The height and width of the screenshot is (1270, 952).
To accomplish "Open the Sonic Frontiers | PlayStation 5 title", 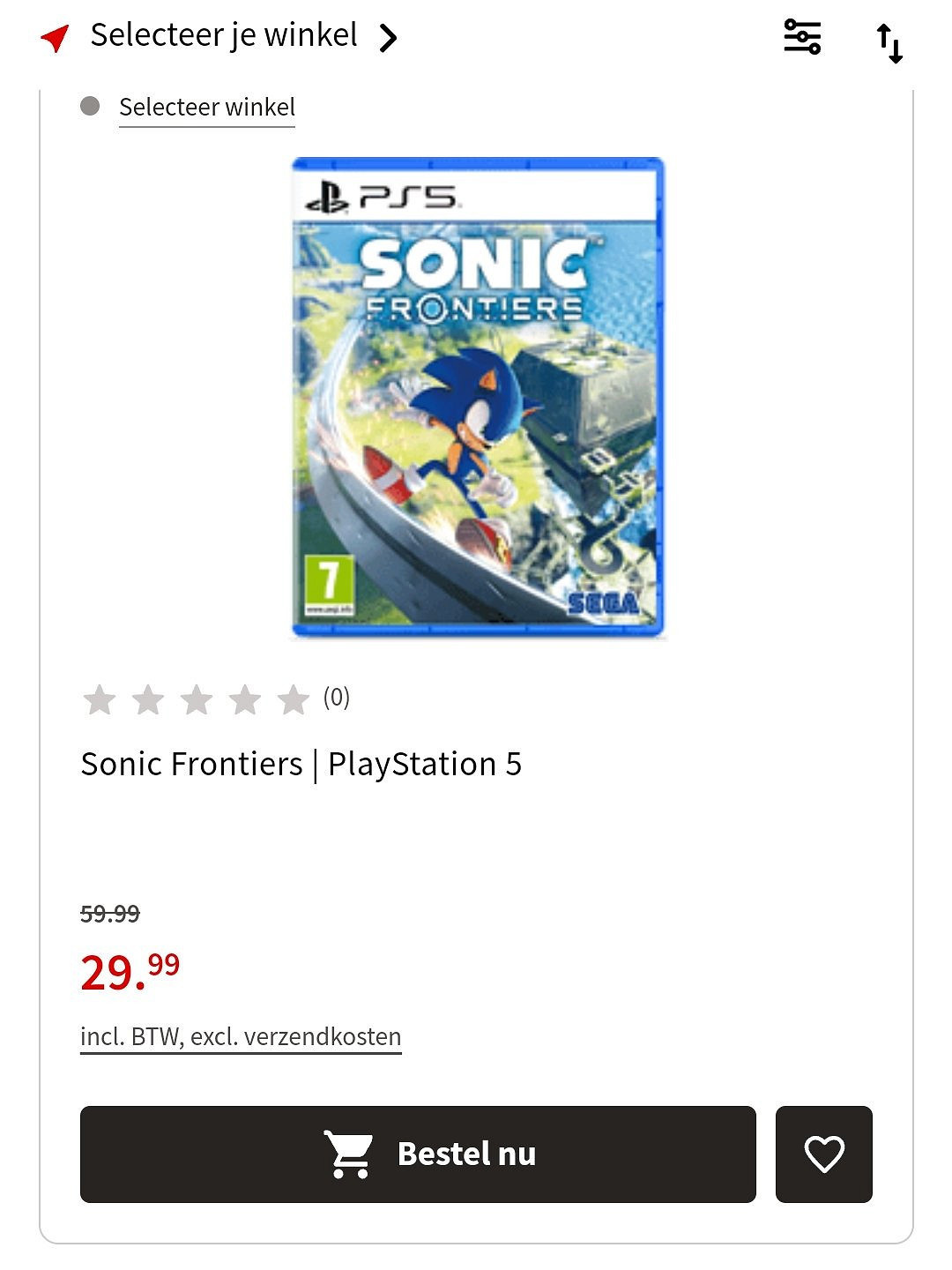I will 301,764.
